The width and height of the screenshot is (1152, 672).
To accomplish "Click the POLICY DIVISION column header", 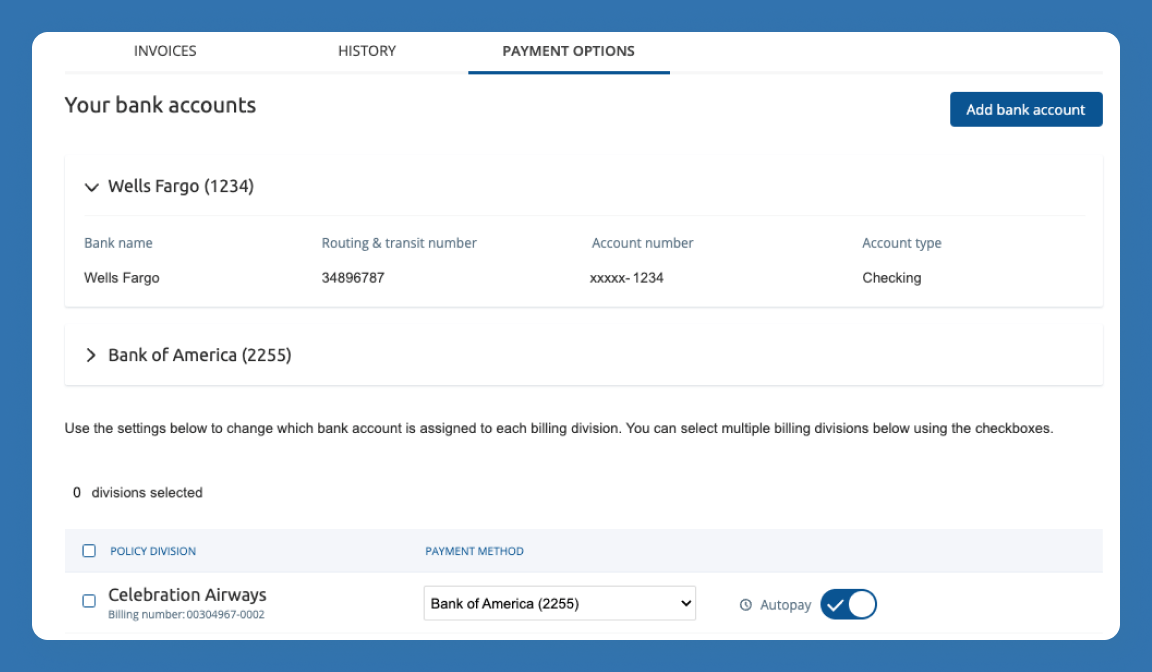I will click(x=152, y=551).
